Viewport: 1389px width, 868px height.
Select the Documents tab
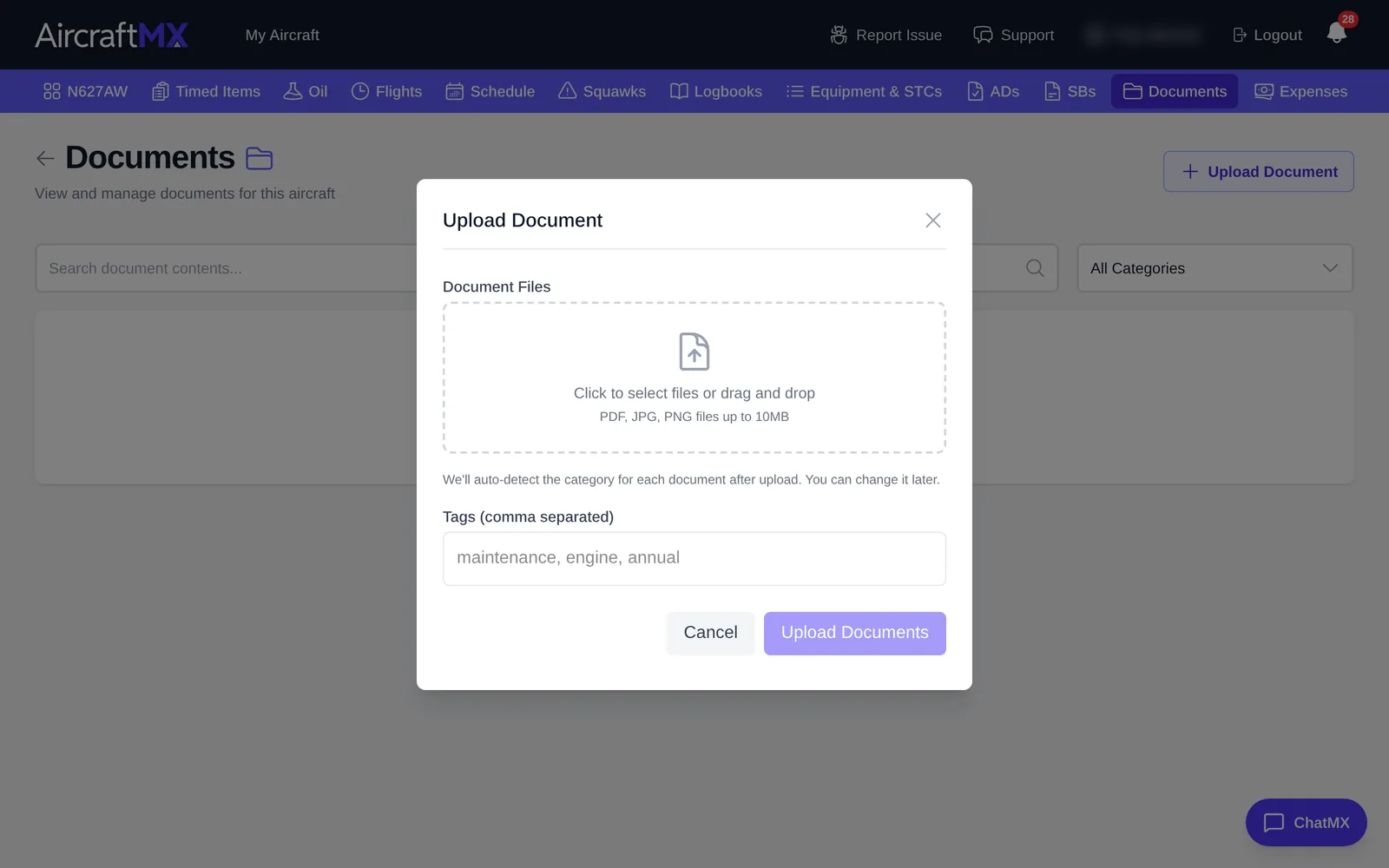[x=1175, y=91]
